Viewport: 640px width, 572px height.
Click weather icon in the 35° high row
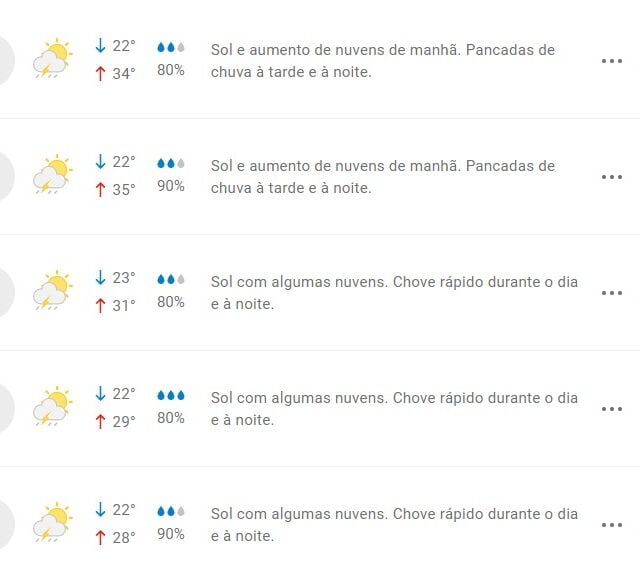(53, 174)
